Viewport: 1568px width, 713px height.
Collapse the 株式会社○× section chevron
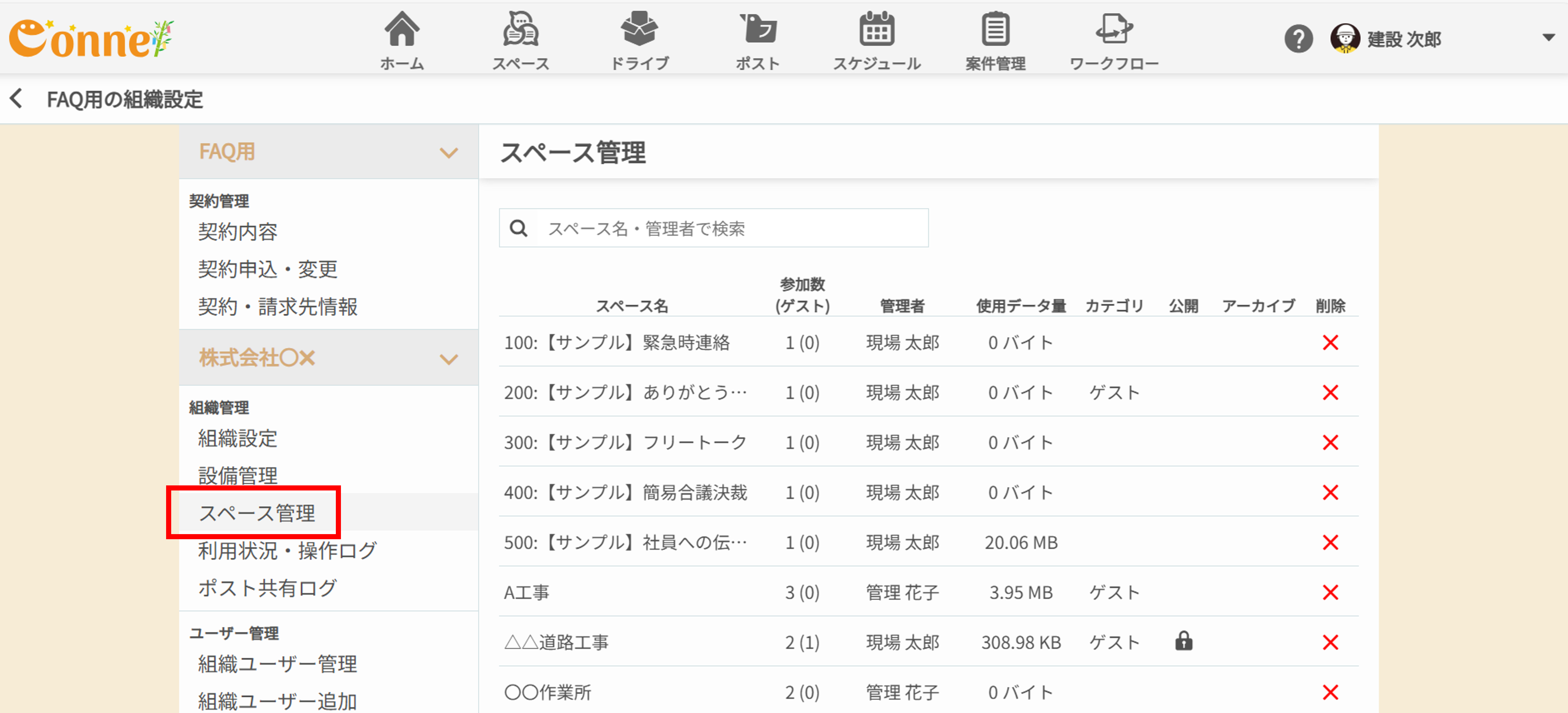(x=449, y=358)
